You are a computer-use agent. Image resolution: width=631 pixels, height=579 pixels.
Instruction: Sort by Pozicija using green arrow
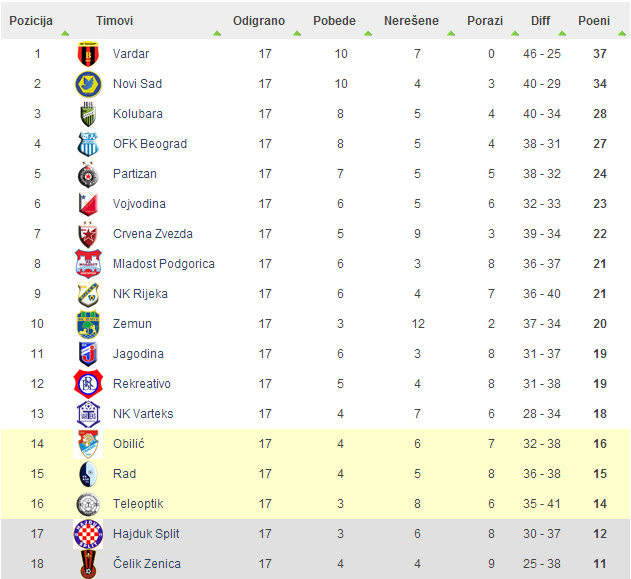65,33
